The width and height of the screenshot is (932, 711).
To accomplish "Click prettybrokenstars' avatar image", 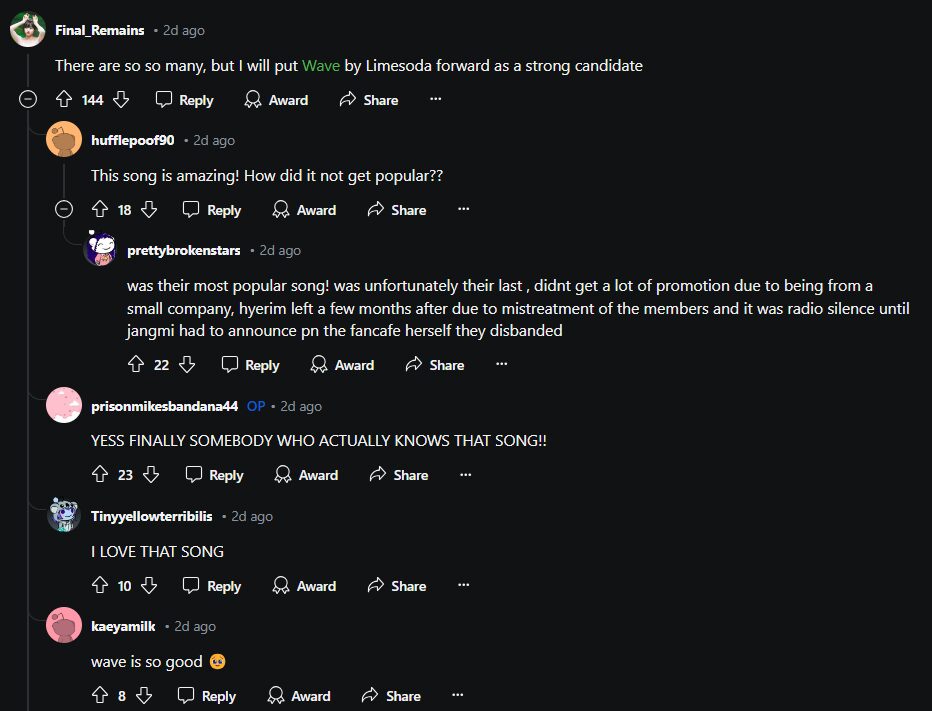I will click(x=100, y=250).
